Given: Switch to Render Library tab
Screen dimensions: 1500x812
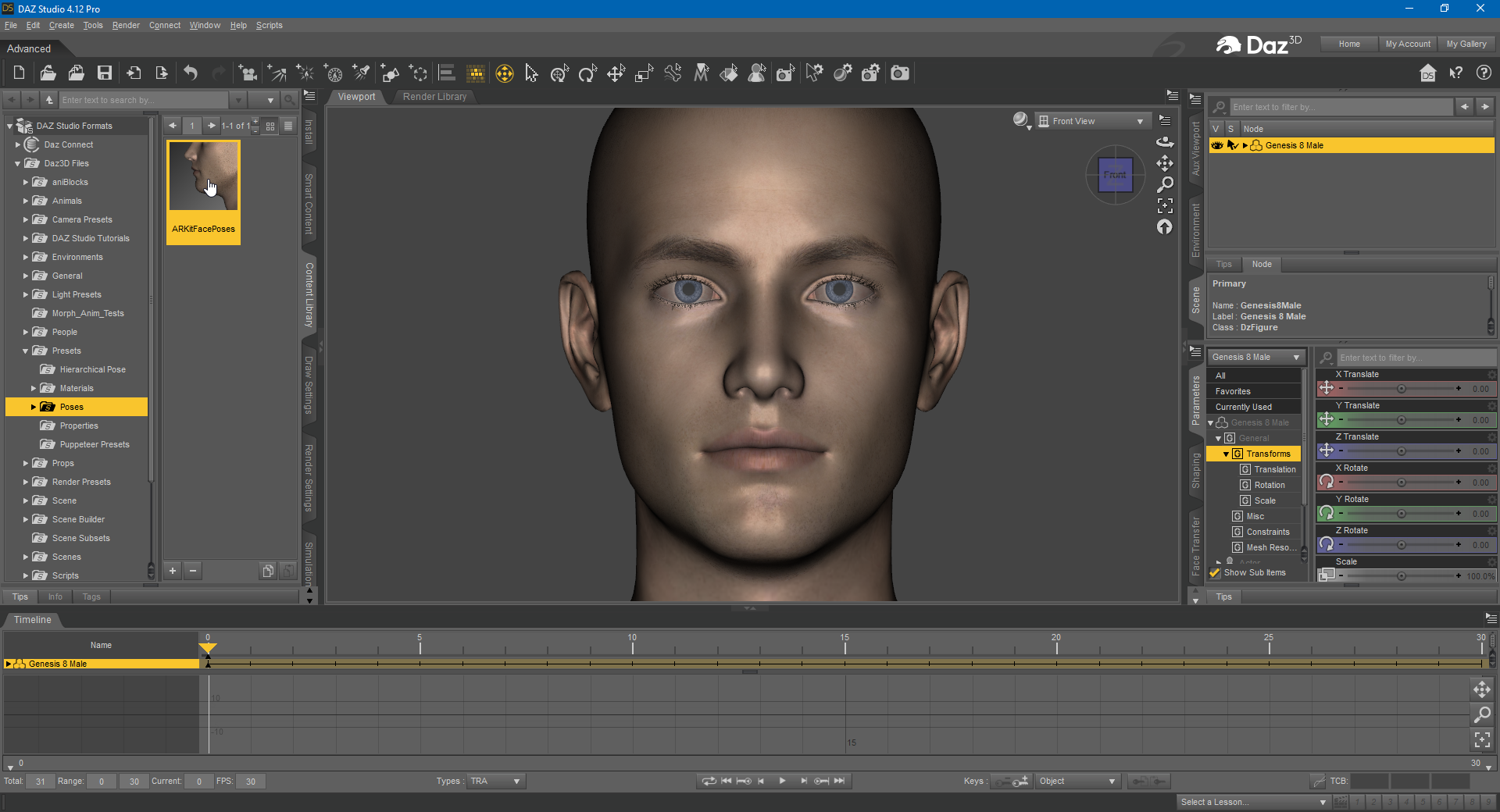Looking at the screenshot, I should pyautogui.click(x=434, y=97).
